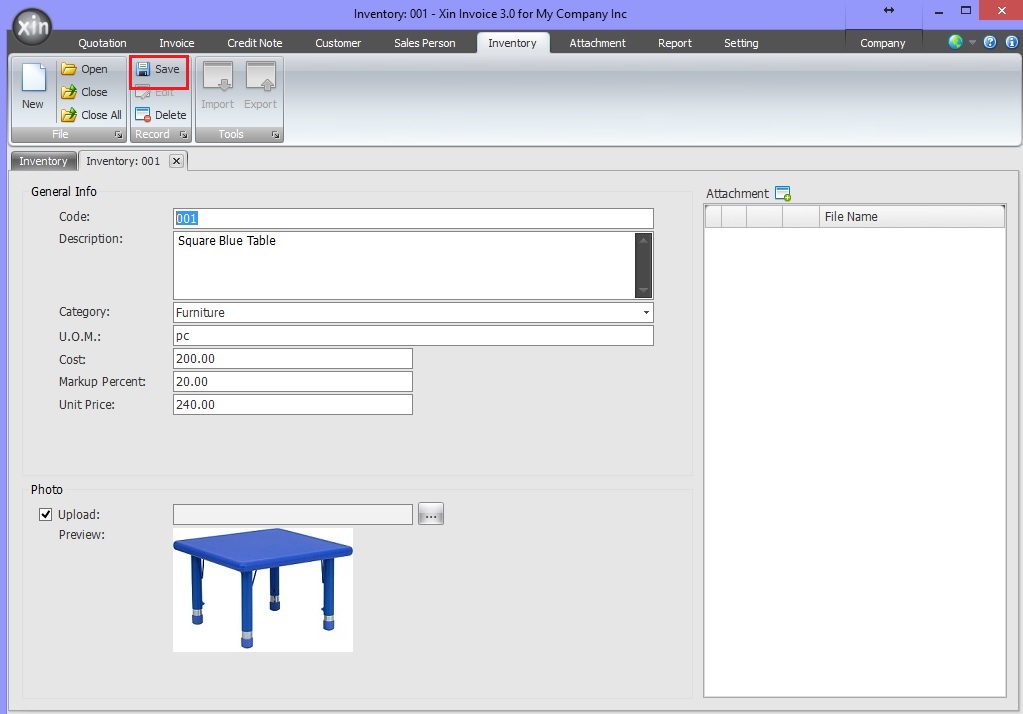Expand the File group launcher
This screenshot has width=1023, height=714.
(x=119, y=134)
